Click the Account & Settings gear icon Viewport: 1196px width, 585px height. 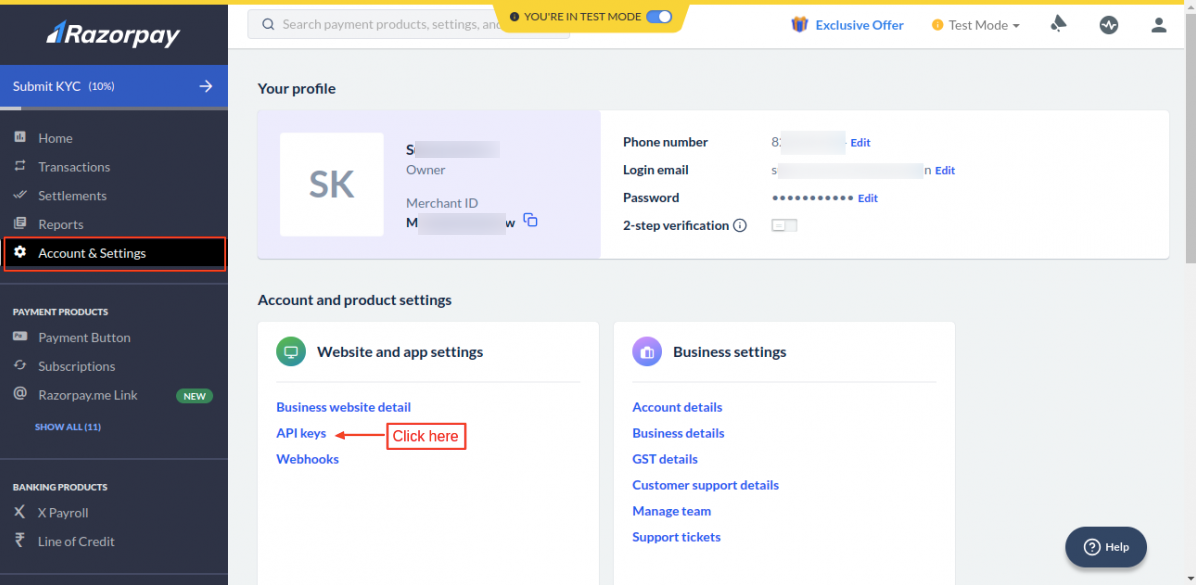tap(21, 252)
